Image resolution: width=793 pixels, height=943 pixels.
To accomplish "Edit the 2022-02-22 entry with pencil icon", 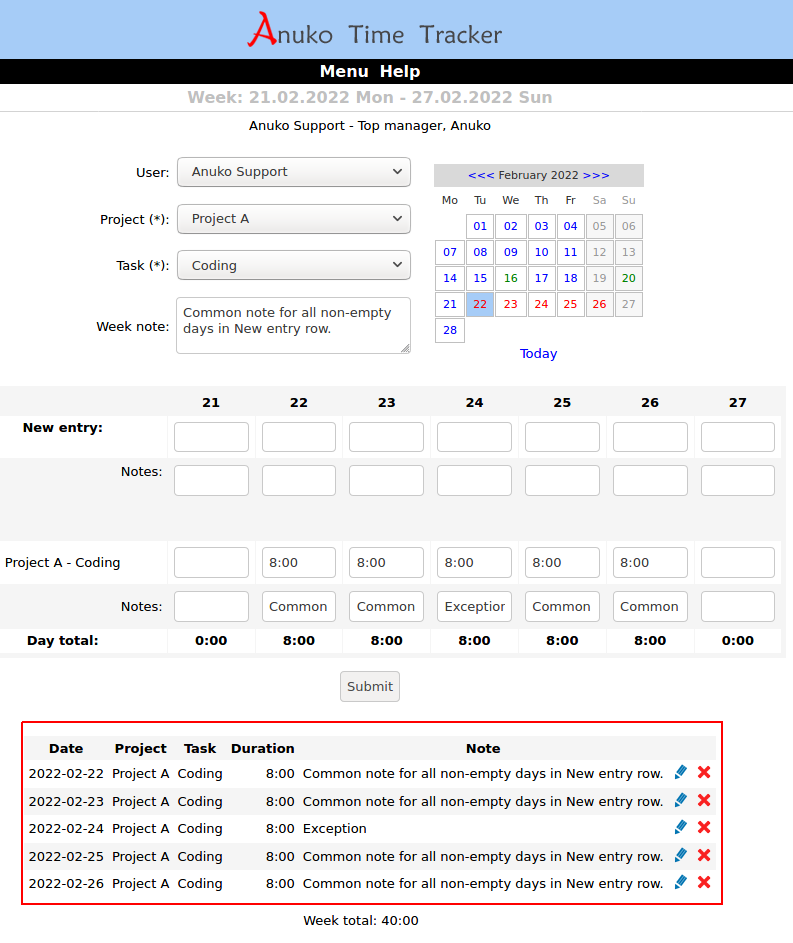I will 681,773.
